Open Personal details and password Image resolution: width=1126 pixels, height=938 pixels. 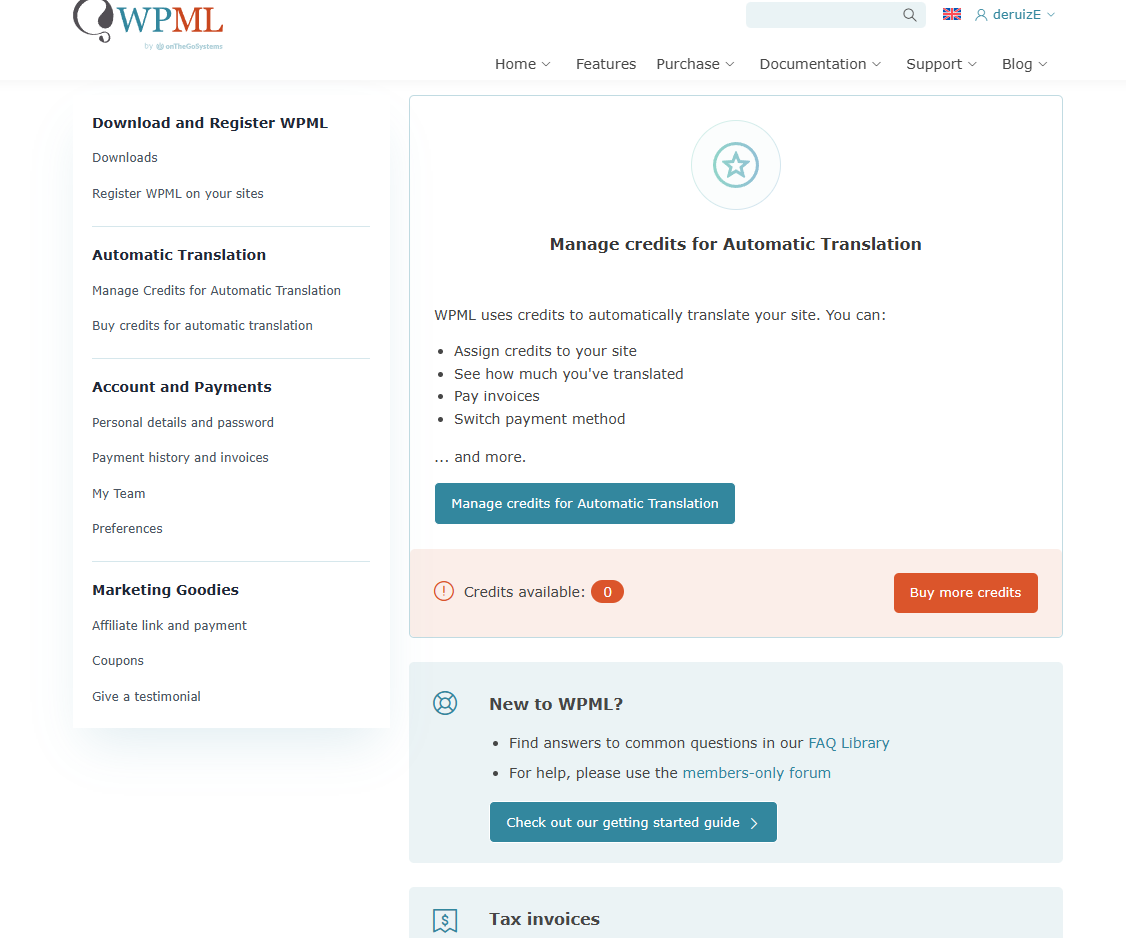(182, 422)
